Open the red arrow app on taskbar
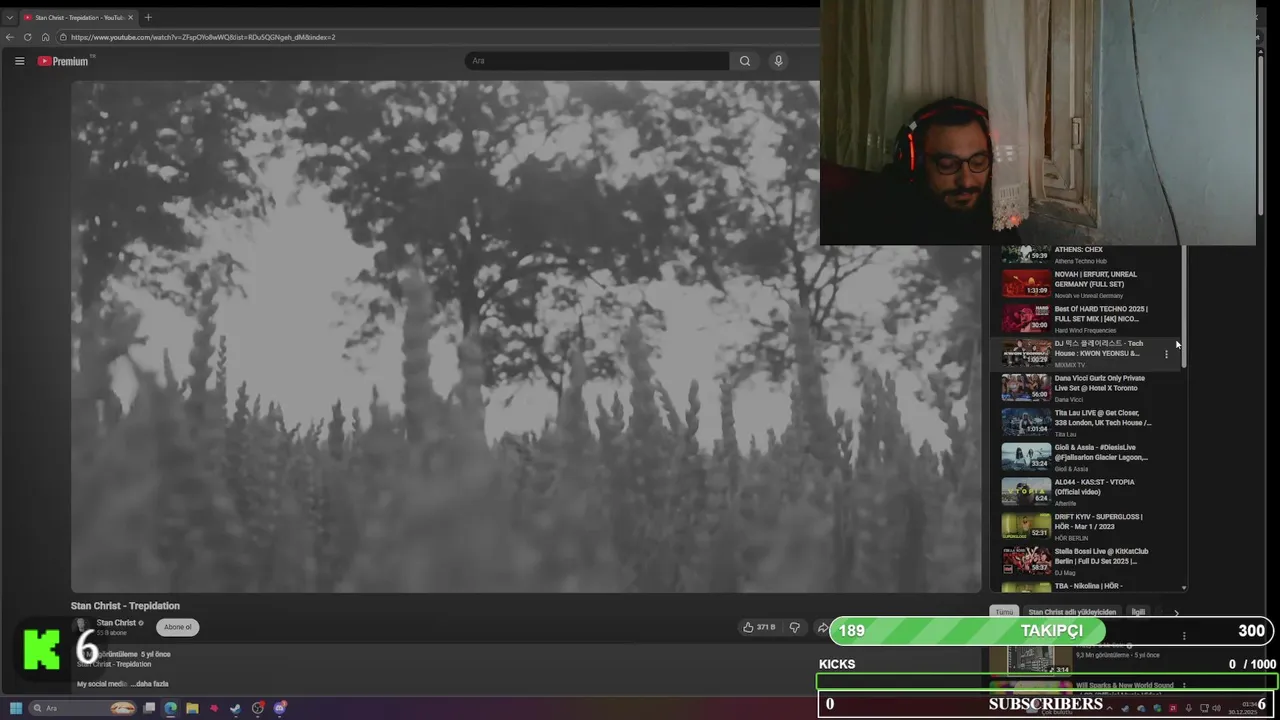Image resolution: width=1280 pixels, height=720 pixels. coord(214,708)
